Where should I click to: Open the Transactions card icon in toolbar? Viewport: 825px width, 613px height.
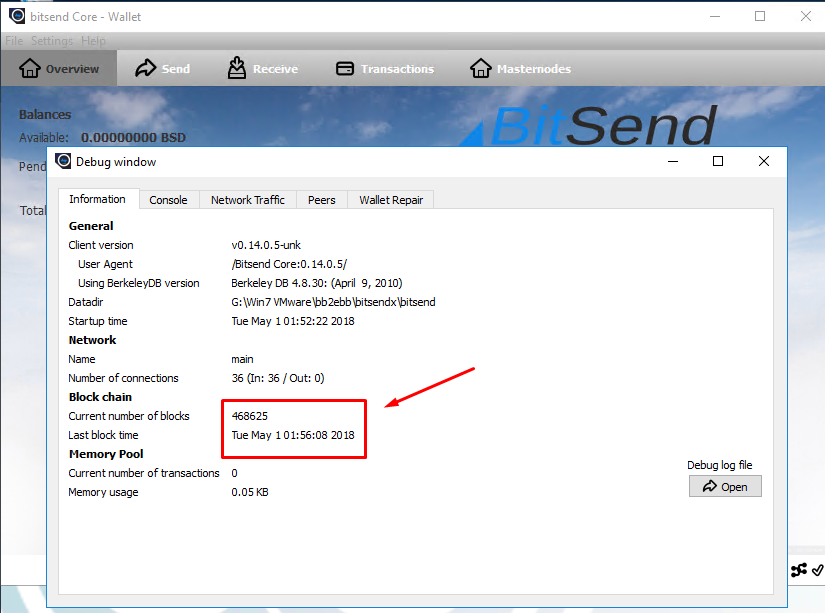coord(345,68)
